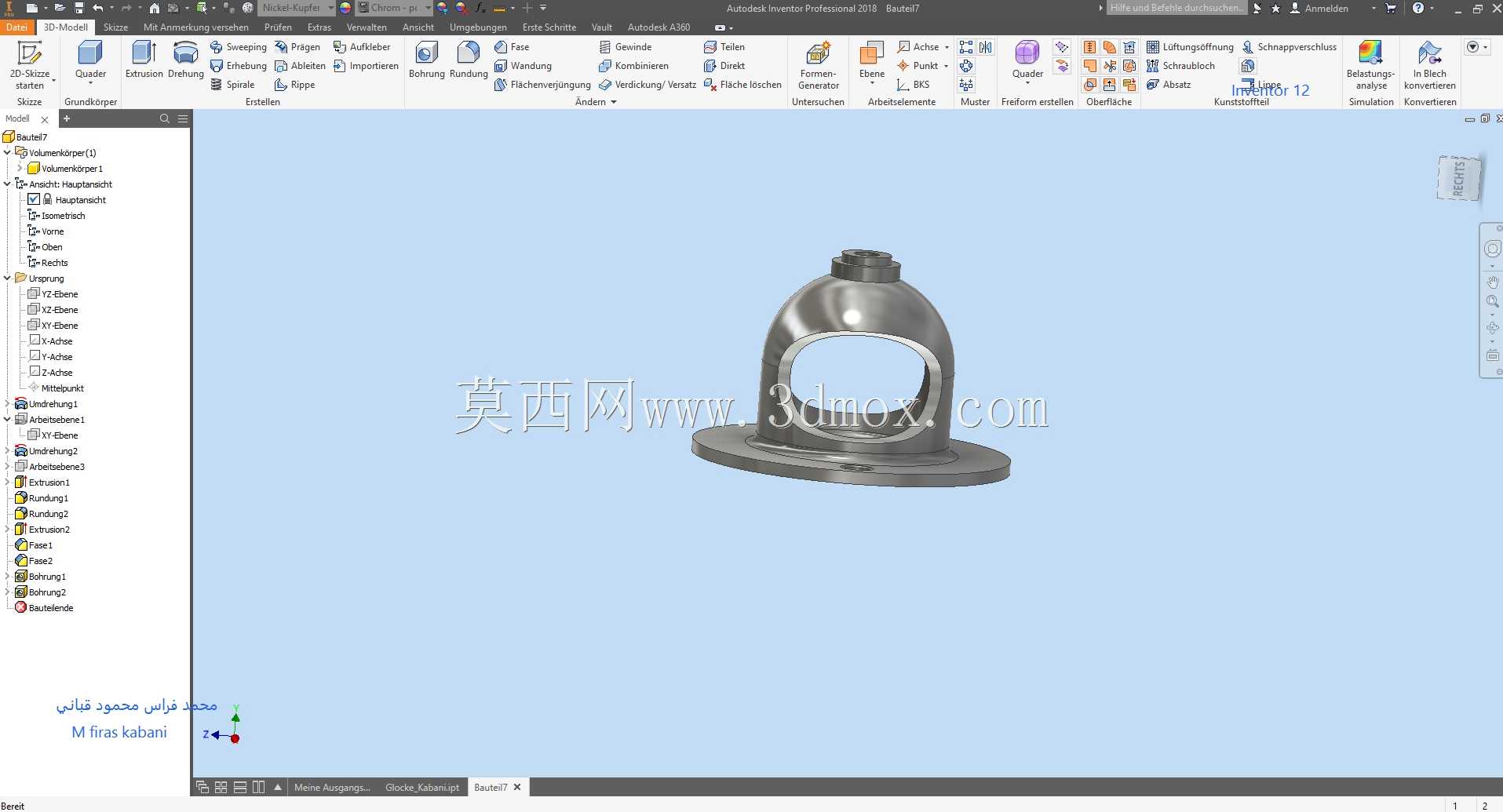Close the Bauteil7 document tab

517,787
